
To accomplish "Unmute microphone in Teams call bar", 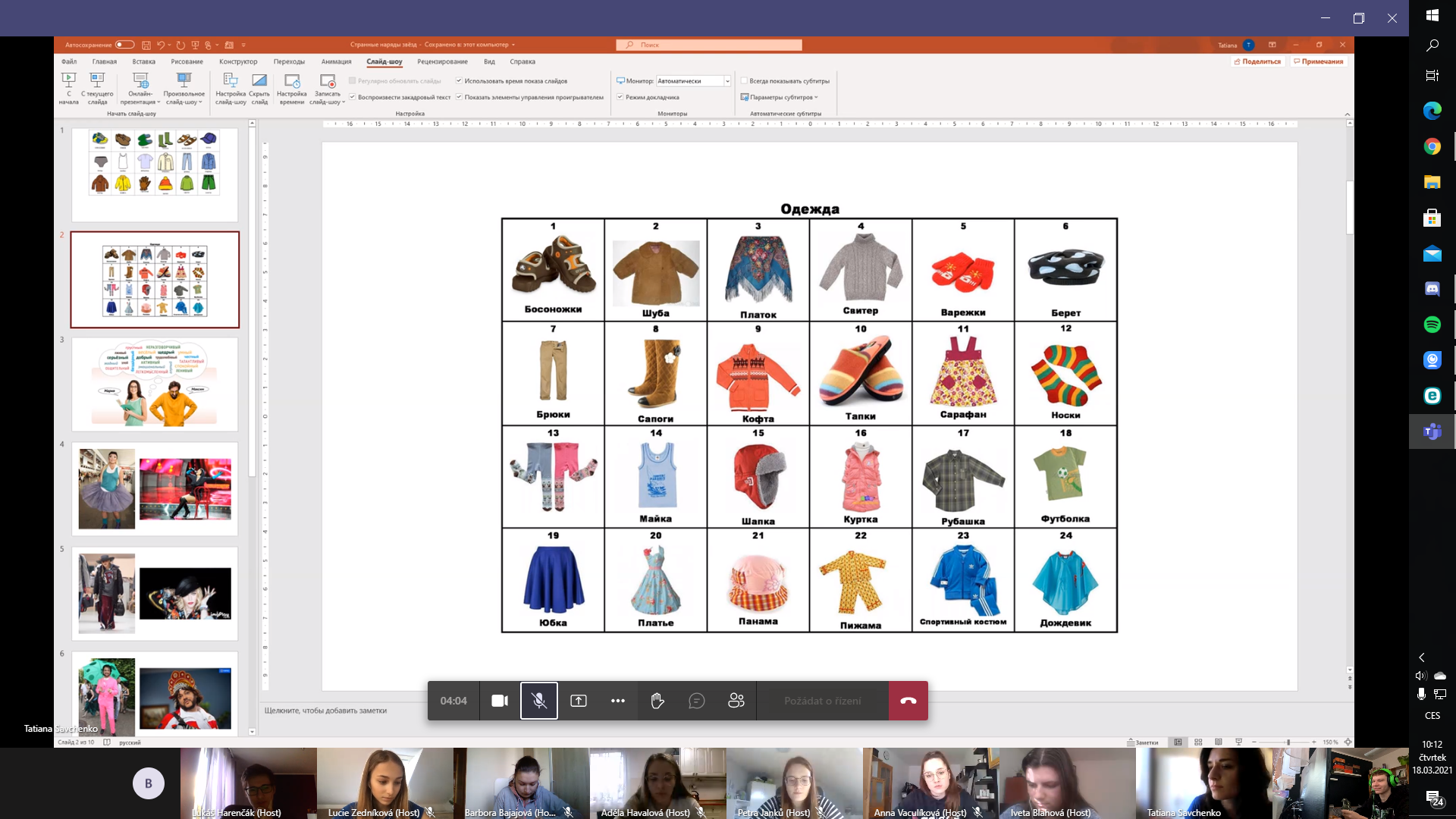I will coord(539,701).
